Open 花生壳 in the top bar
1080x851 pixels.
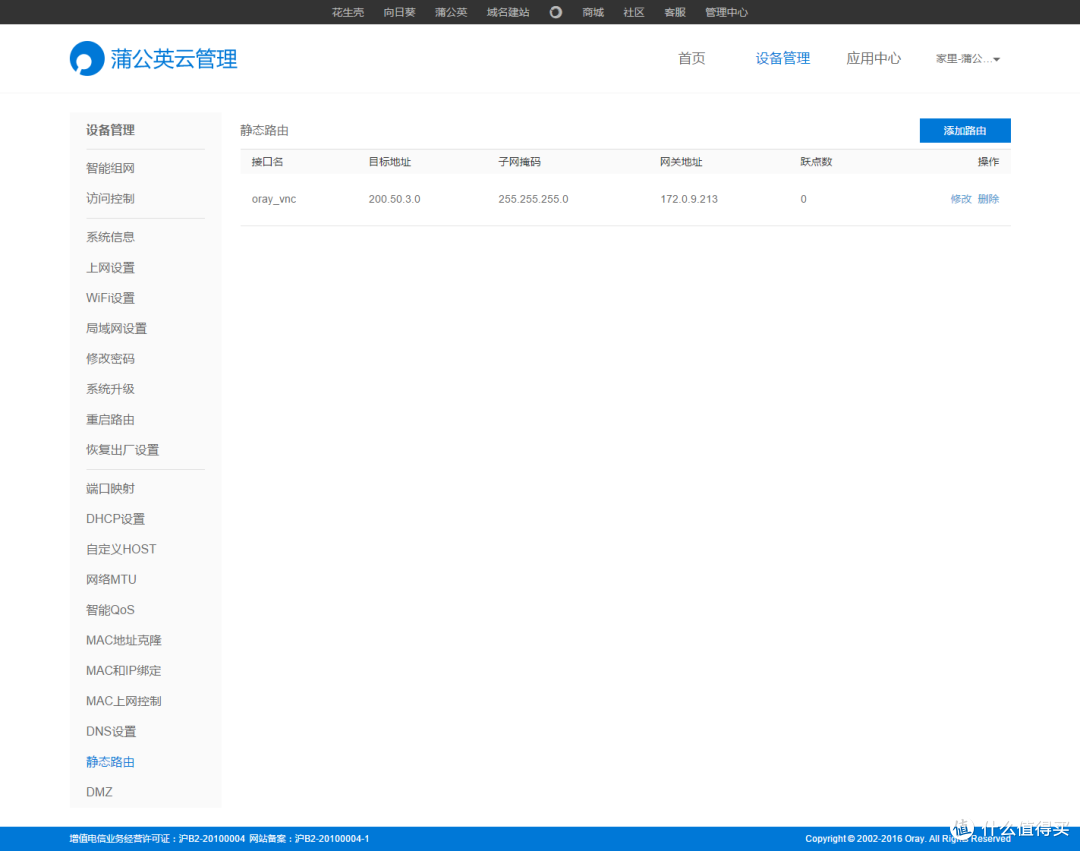348,12
